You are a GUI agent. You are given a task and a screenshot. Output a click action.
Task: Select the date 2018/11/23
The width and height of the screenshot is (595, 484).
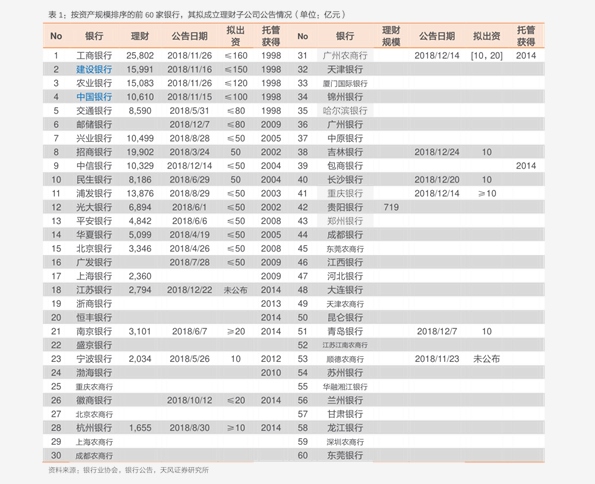point(437,359)
